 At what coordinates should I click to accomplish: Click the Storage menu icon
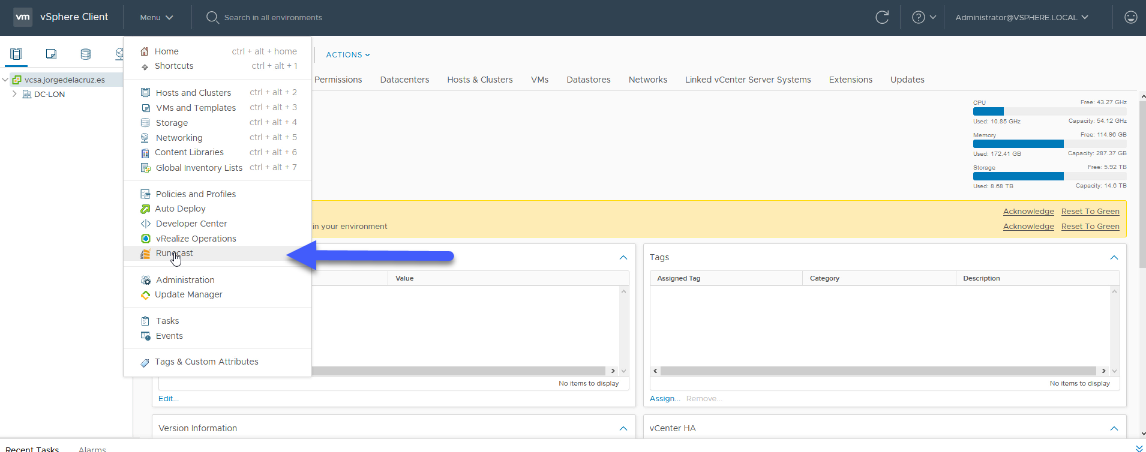point(145,123)
